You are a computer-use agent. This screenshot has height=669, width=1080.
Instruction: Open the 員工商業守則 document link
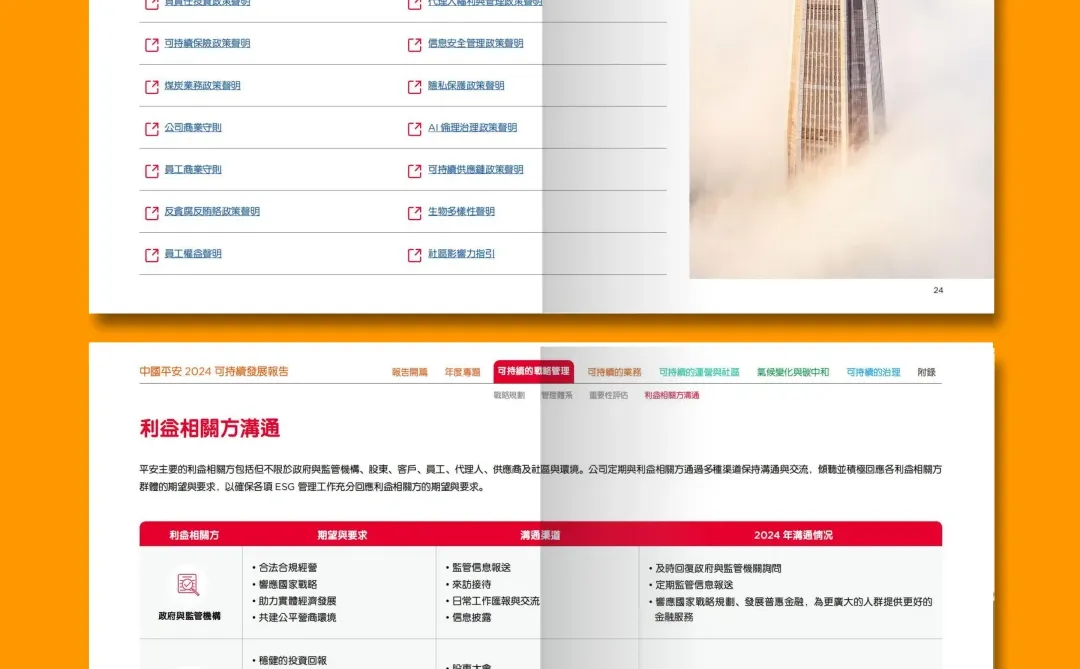coord(194,170)
